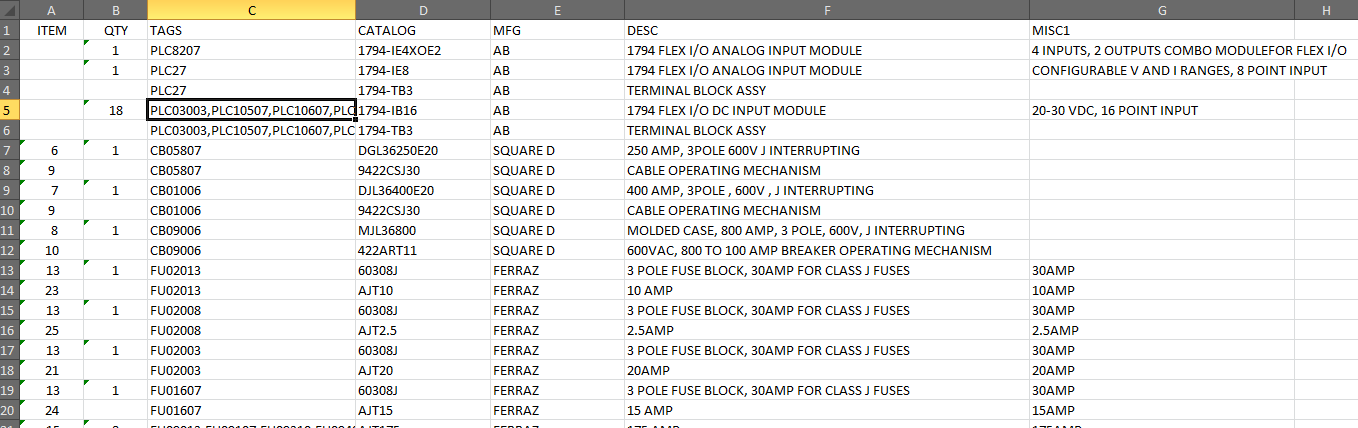Select the quantity cell showing 18
1358x428 pixels.
coord(116,110)
